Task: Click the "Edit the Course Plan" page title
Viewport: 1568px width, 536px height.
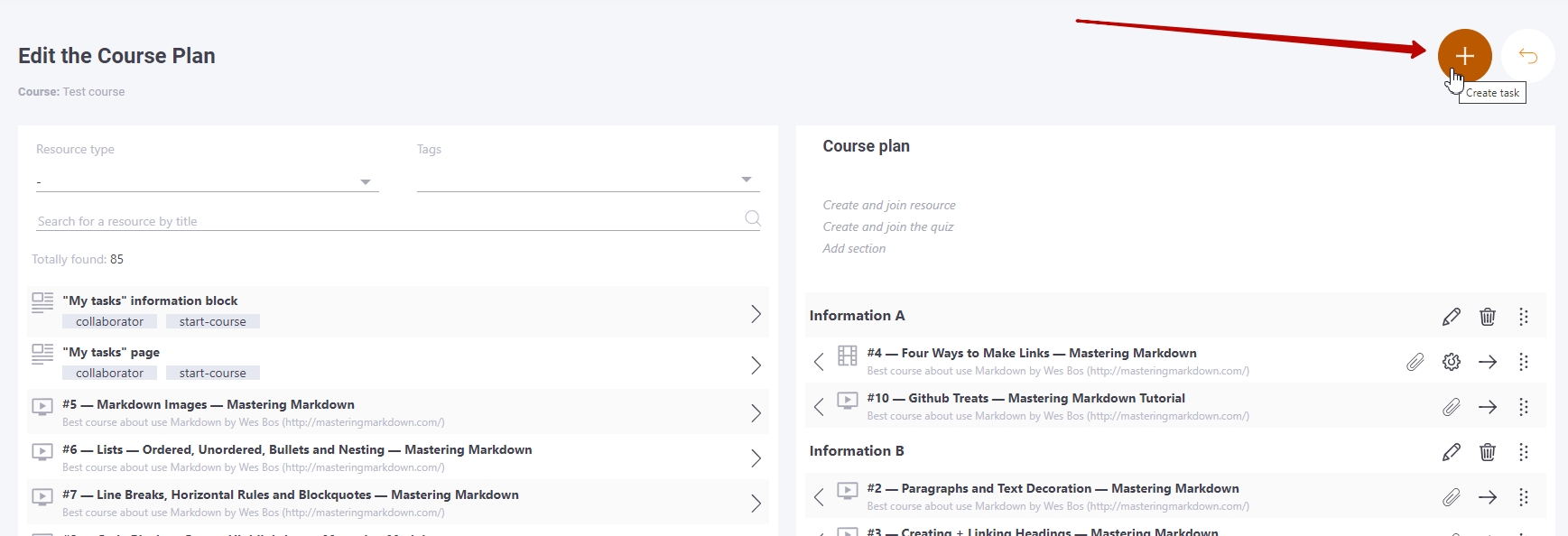Action: [116, 56]
